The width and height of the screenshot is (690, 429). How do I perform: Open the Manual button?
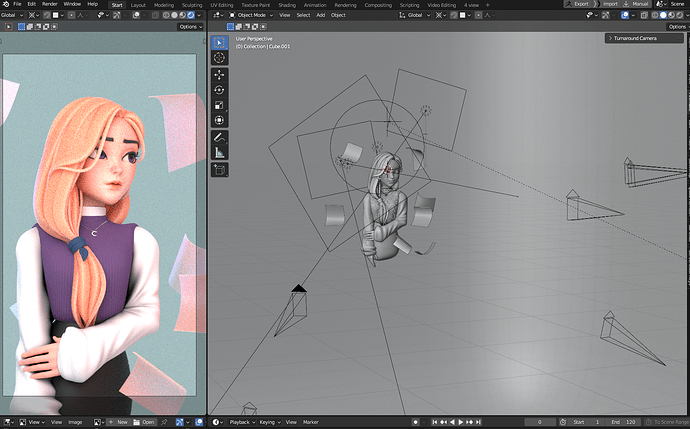click(x=636, y=4)
